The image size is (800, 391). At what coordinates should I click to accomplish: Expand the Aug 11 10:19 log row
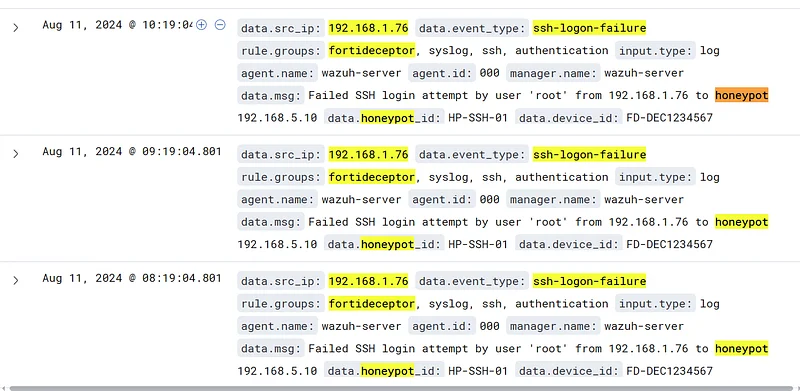pos(16,28)
